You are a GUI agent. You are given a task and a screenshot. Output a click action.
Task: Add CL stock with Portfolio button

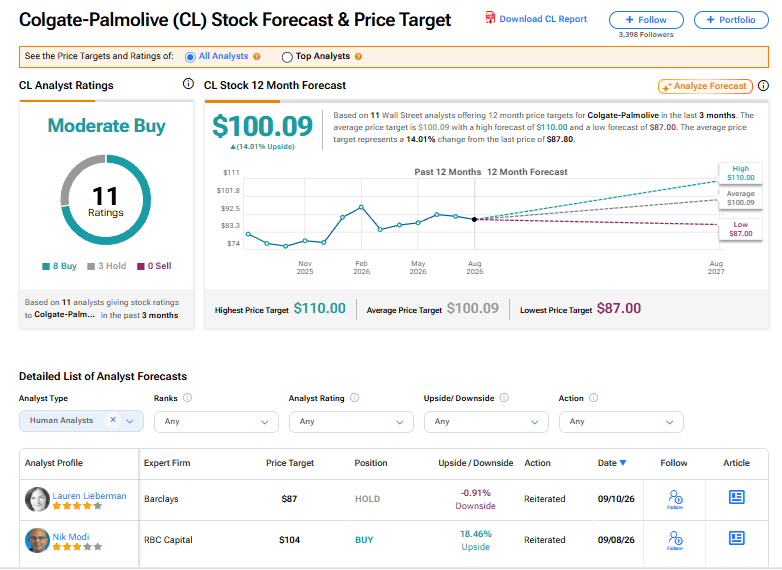731,20
